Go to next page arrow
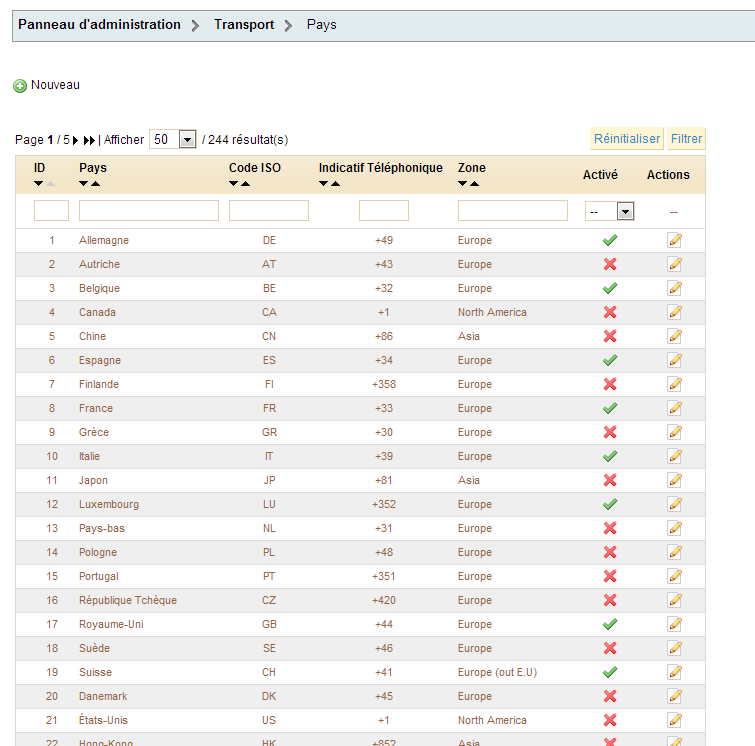This screenshot has height=746, width=755. click(75, 140)
